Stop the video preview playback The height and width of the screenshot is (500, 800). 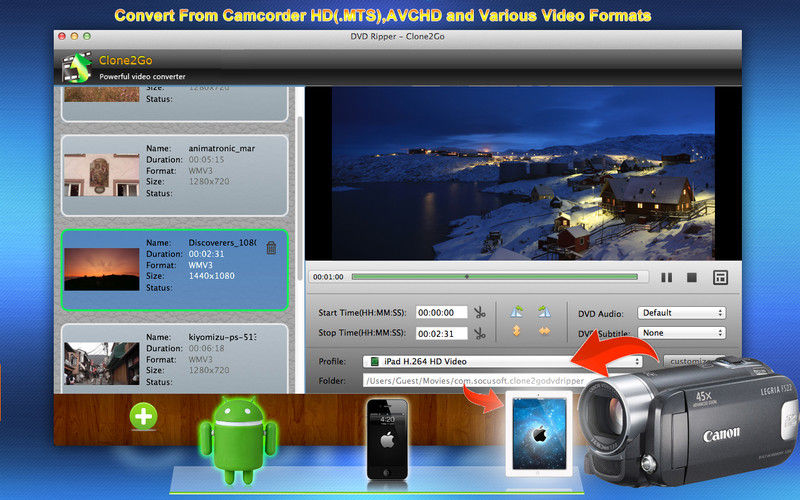click(x=692, y=278)
